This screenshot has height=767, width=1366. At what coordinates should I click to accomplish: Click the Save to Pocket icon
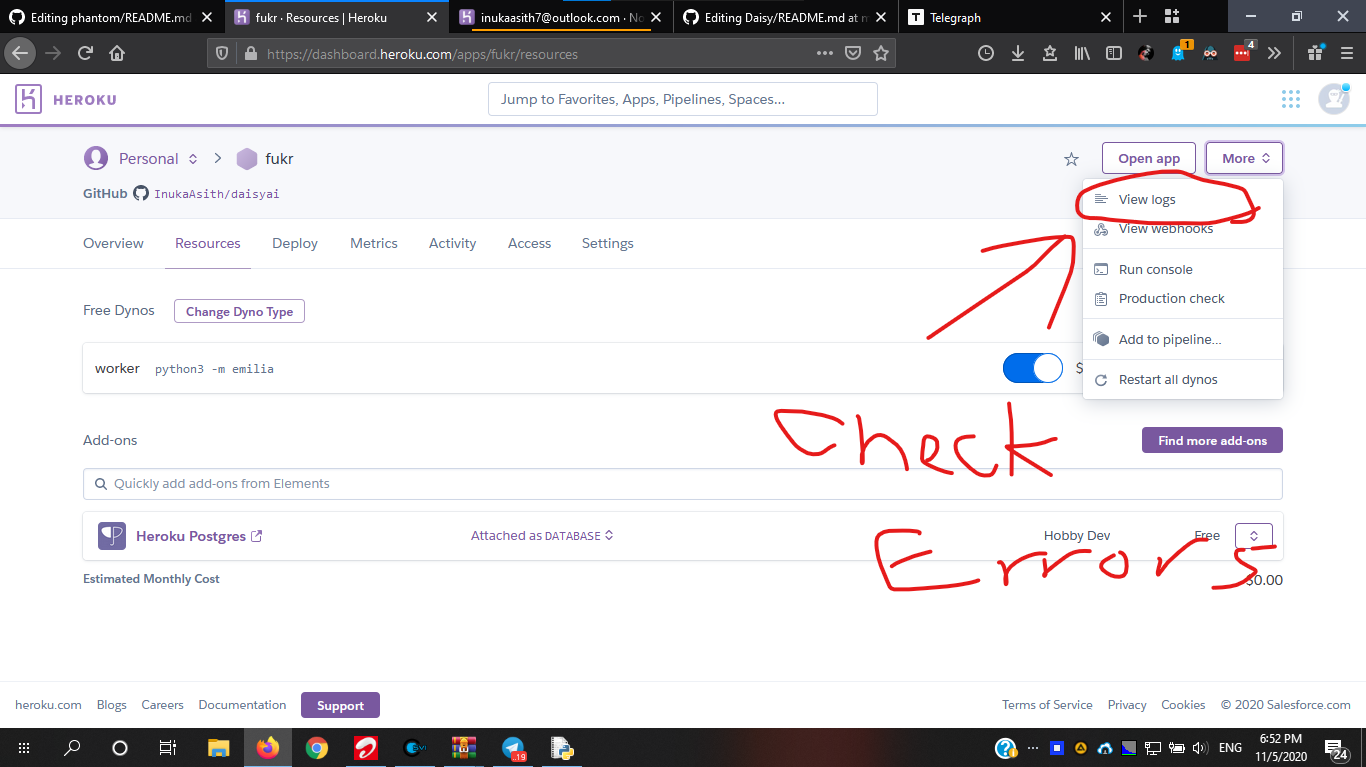852,54
